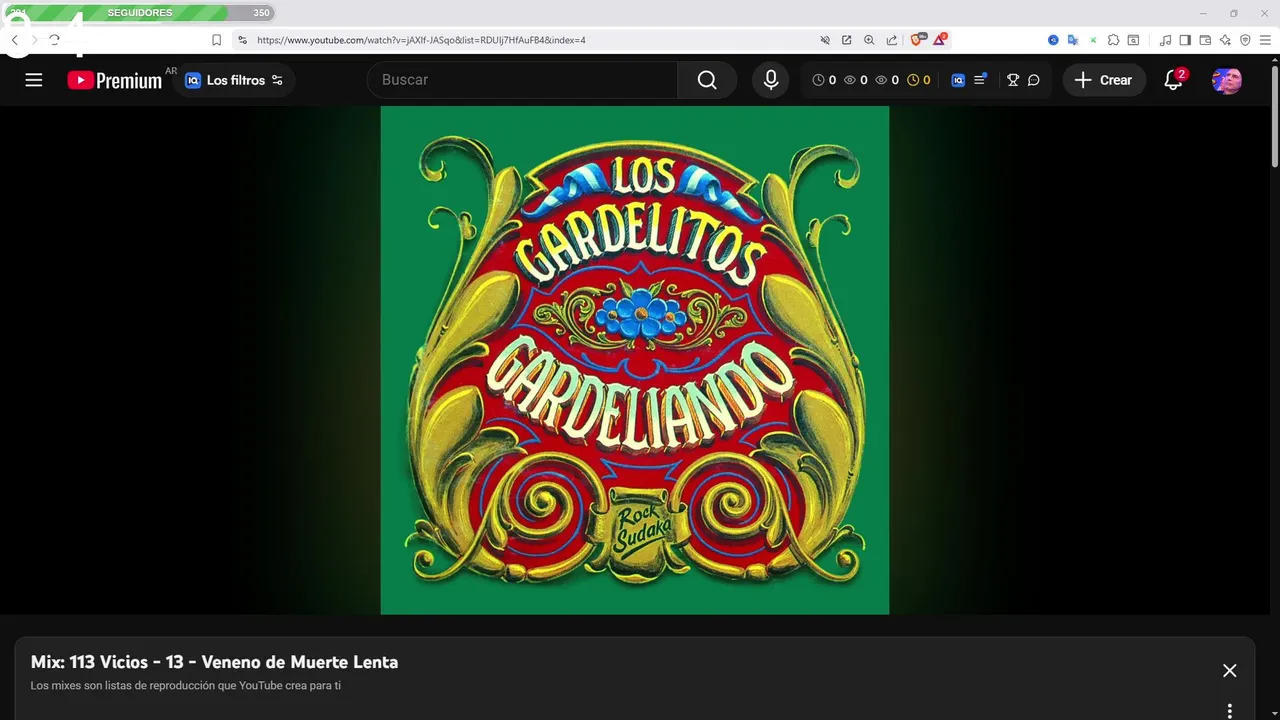Screen dimensions: 1280x720
Task: Start voice search with microphone
Action: [771, 80]
